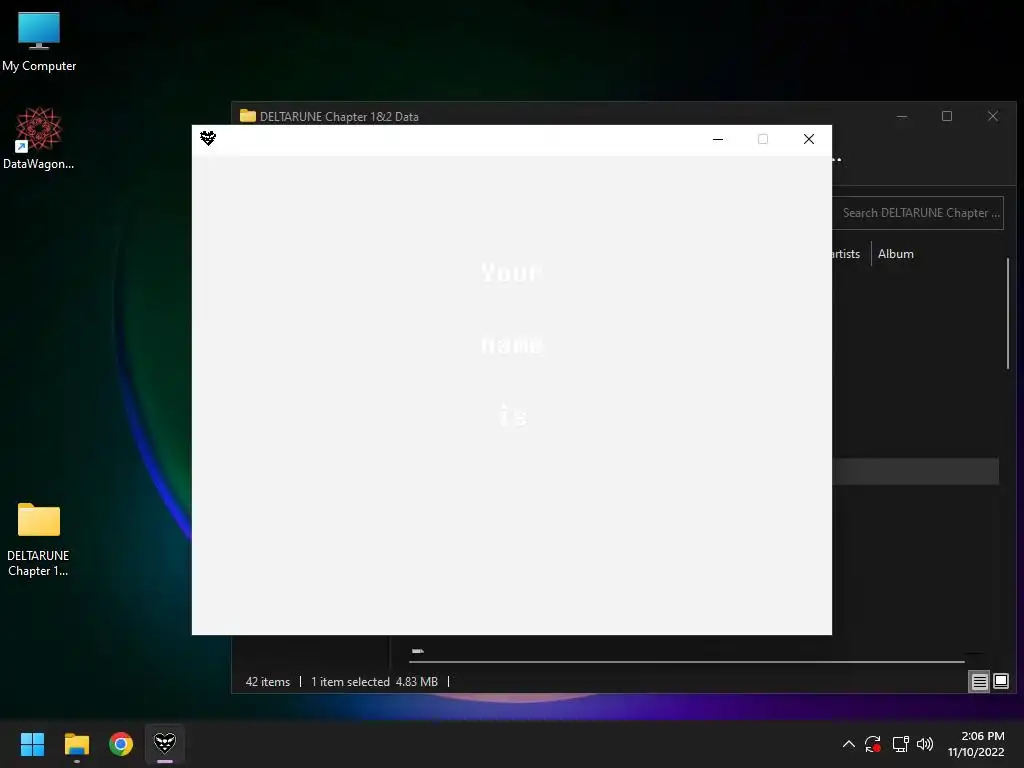Click the horizontal scrollbar in the Explorer window

tap(686, 662)
